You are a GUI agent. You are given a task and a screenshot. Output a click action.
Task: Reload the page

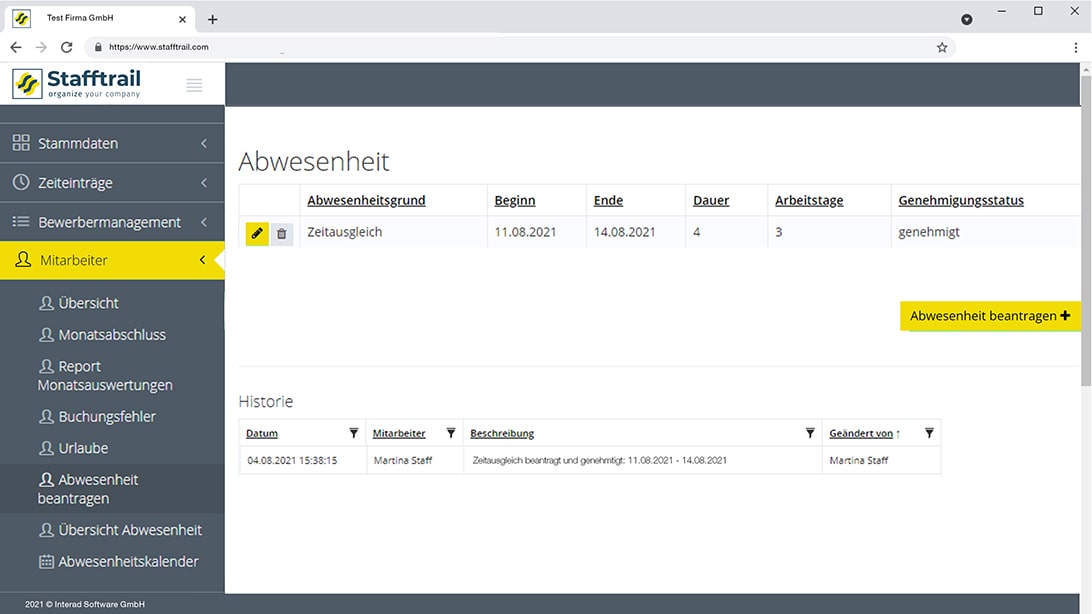coord(67,47)
